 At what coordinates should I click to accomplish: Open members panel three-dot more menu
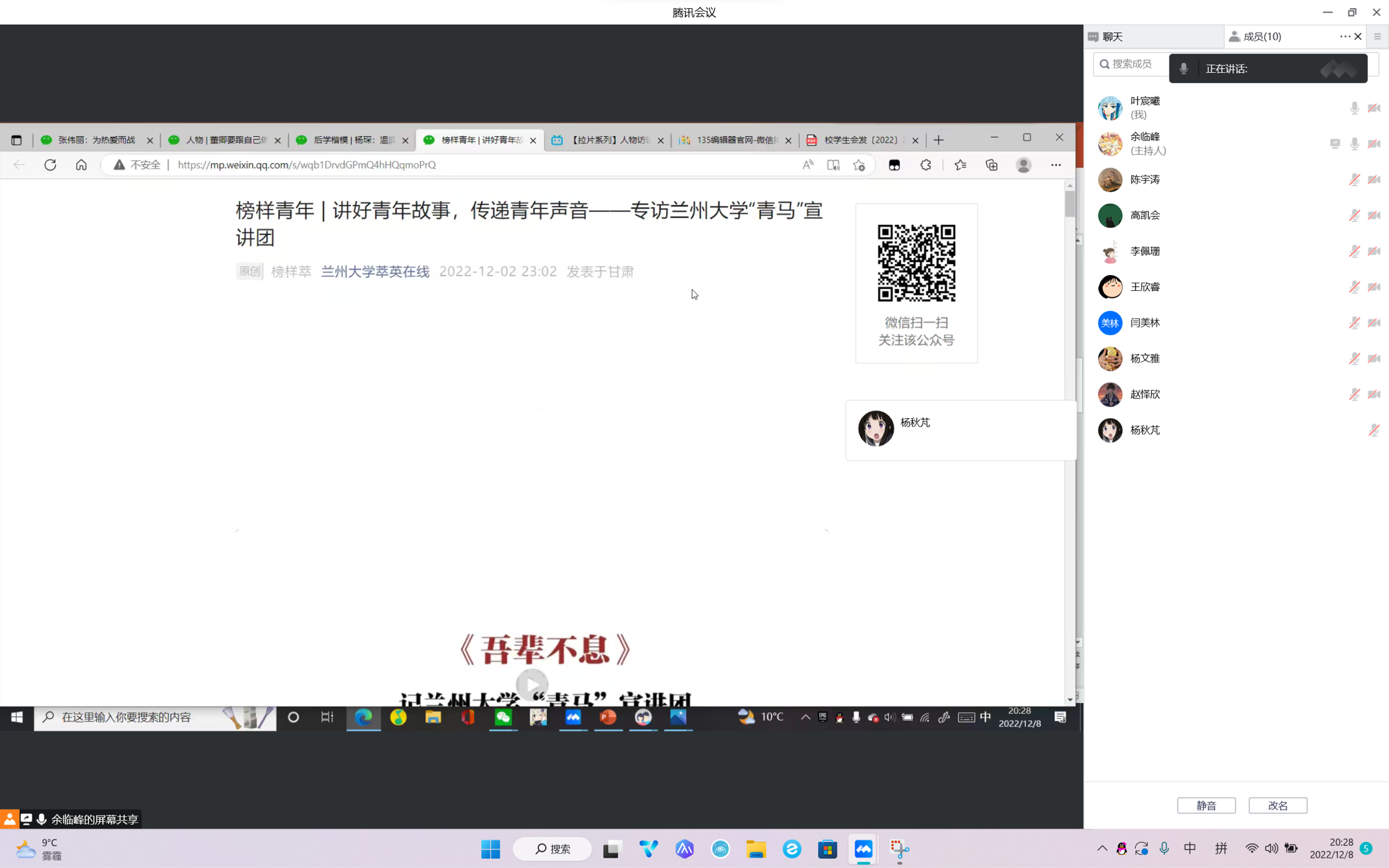pyautogui.click(x=1344, y=36)
